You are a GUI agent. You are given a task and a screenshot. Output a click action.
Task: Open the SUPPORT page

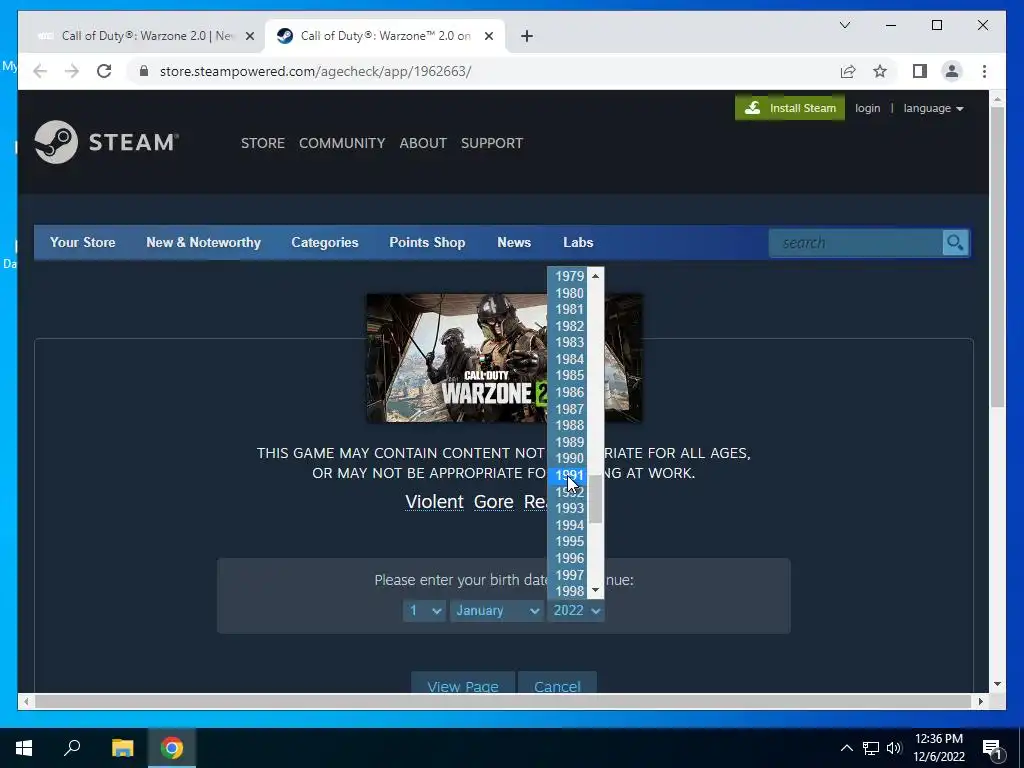[x=492, y=143]
